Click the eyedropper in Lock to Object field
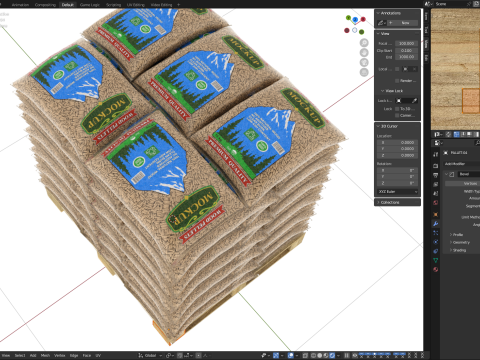480x360 pixels. tap(414, 101)
